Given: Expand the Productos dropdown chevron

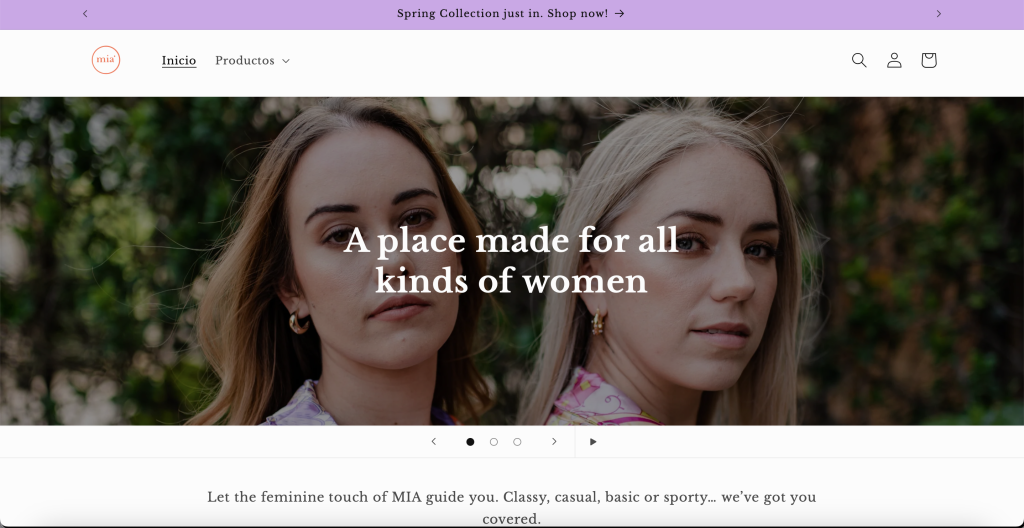Looking at the screenshot, I should click(285, 61).
